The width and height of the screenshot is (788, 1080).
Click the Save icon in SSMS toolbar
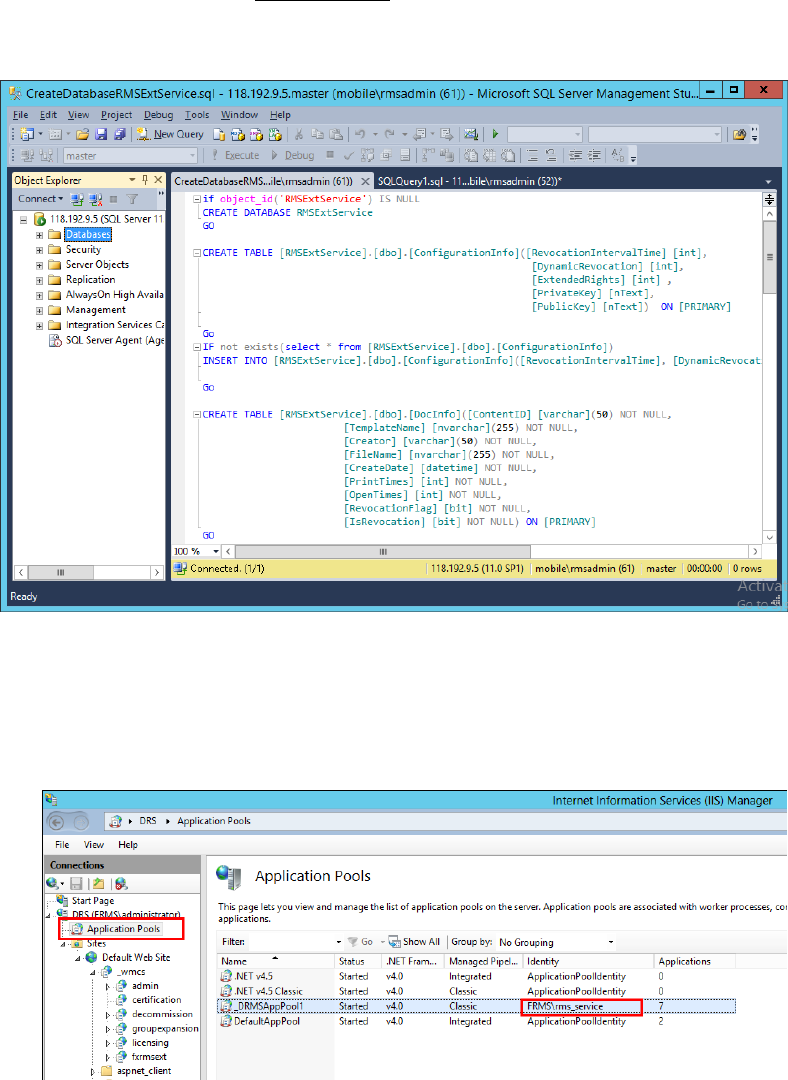tap(103, 134)
